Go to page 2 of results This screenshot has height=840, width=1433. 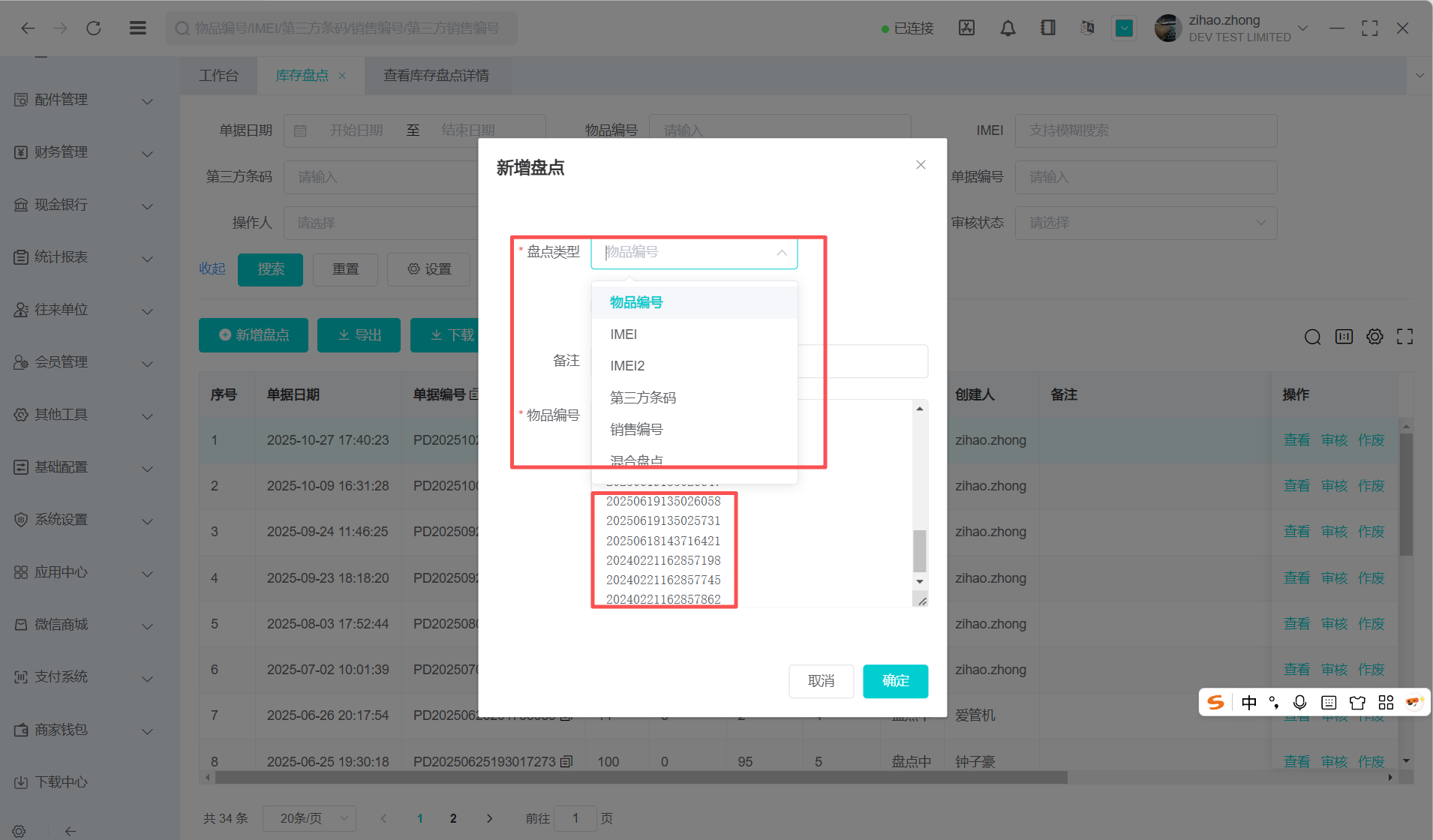[x=453, y=818]
